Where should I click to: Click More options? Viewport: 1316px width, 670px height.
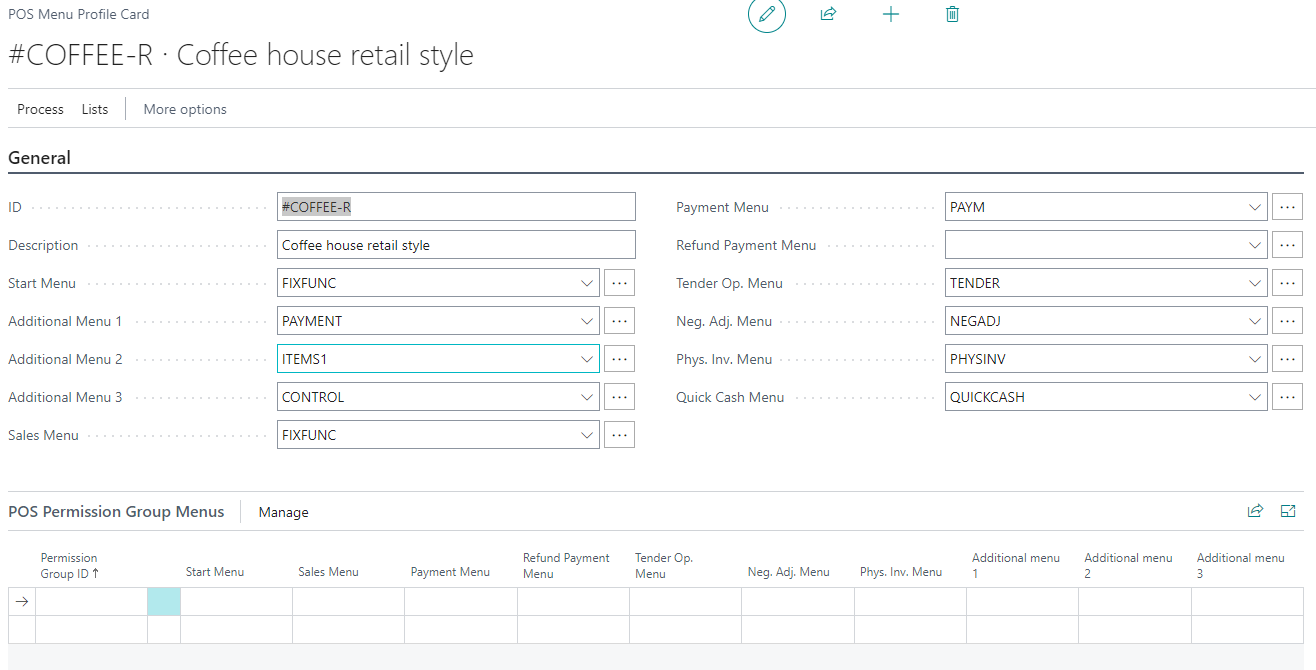pos(185,109)
